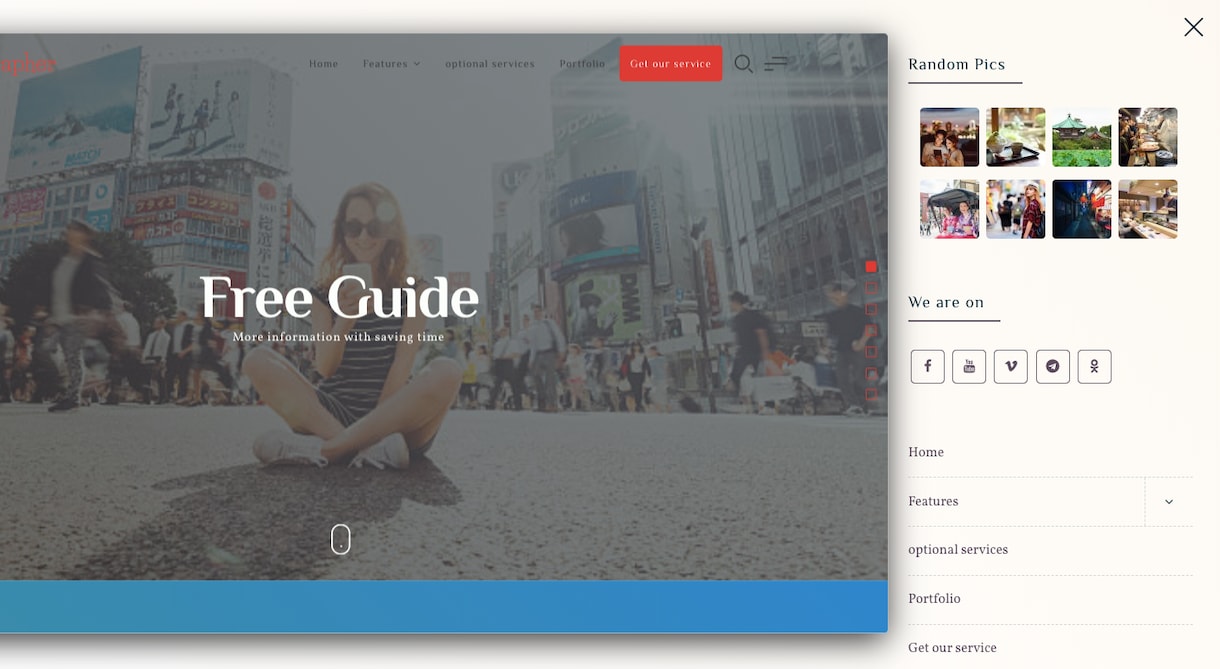Click 'More information with saving time' subtitle
Viewport: 1220px width, 669px height.
coord(339,337)
